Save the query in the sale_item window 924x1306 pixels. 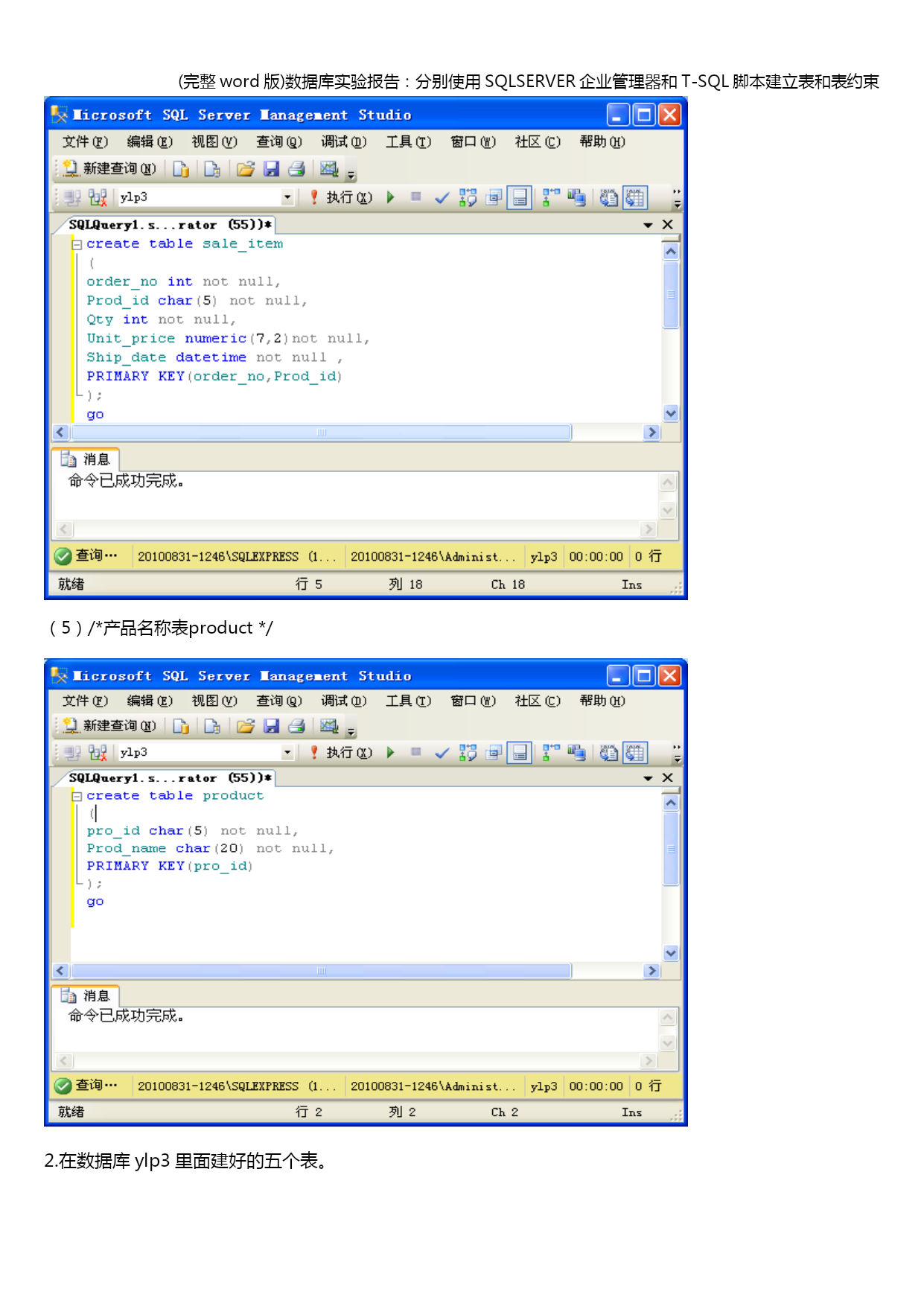[x=271, y=169]
